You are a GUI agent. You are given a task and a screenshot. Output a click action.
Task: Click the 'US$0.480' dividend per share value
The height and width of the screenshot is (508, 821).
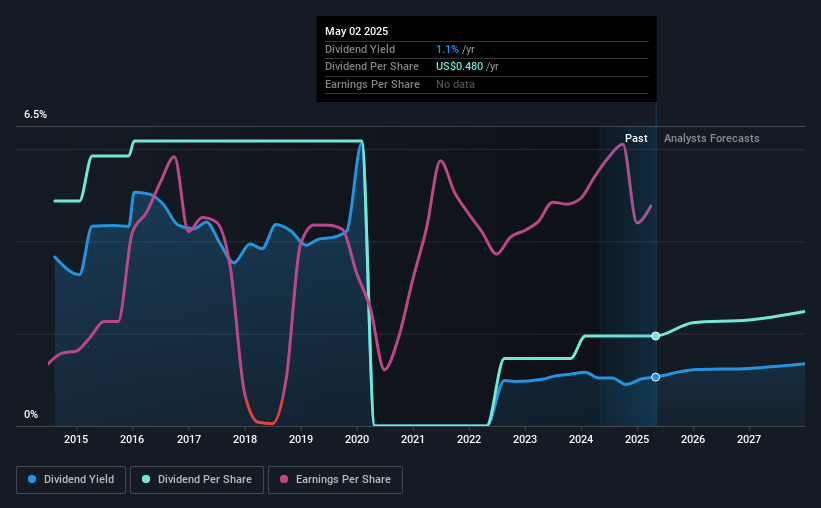pos(460,67)
